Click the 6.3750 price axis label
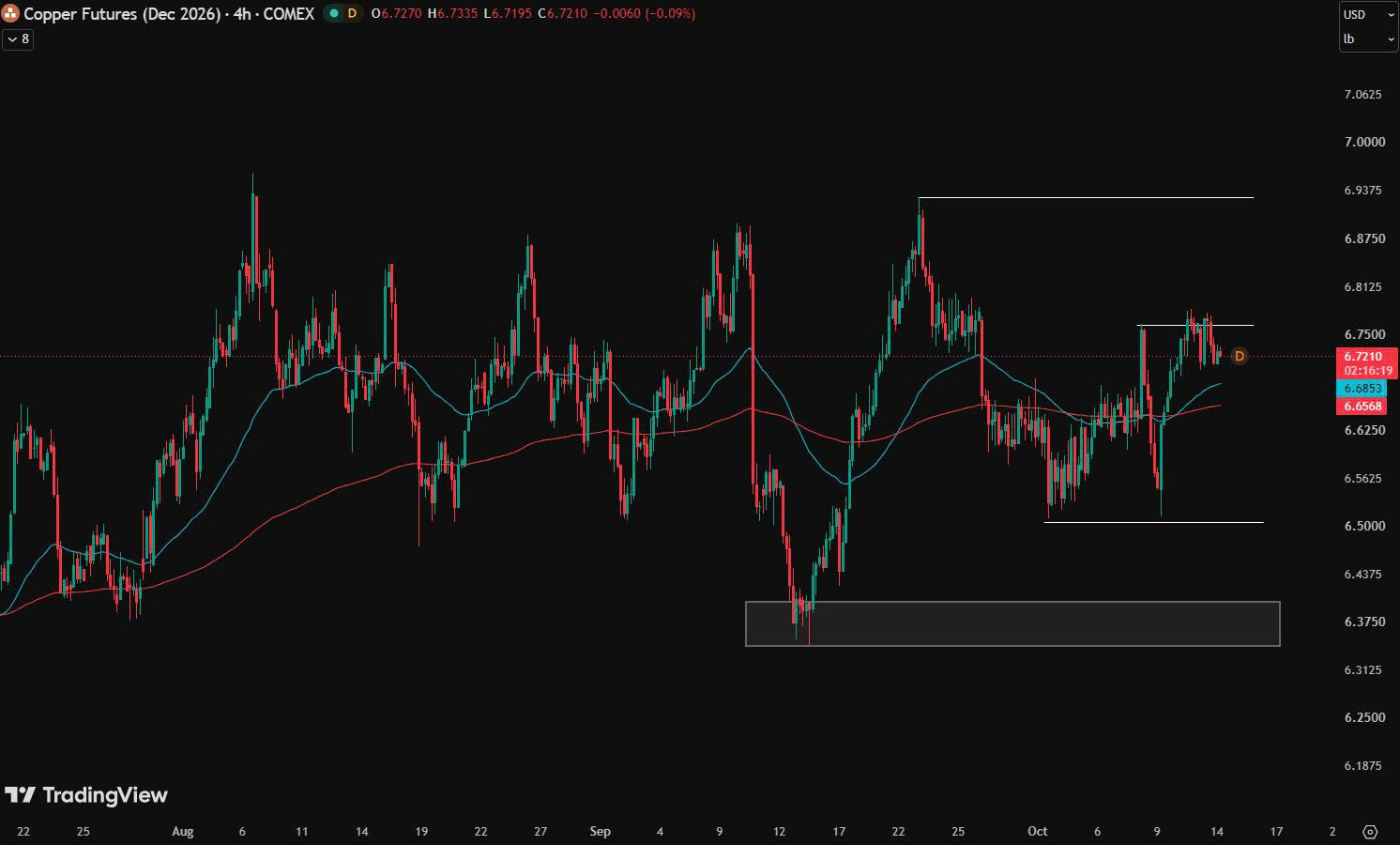The image size is (1400, 845). 1364,622
